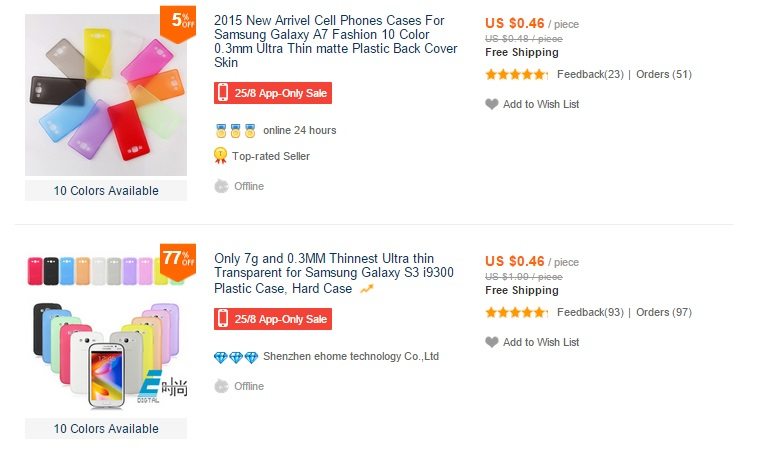Click Add to Wish List for Galaxy S3 case
The height and width of the screenshot is (452, 764).
(x=541, y=342)
